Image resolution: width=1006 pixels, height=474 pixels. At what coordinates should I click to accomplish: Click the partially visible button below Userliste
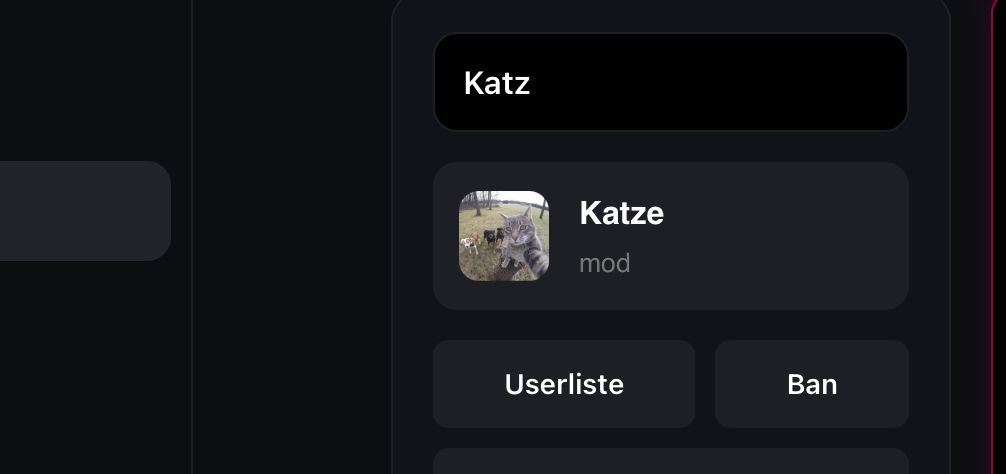tap(564, 462)
